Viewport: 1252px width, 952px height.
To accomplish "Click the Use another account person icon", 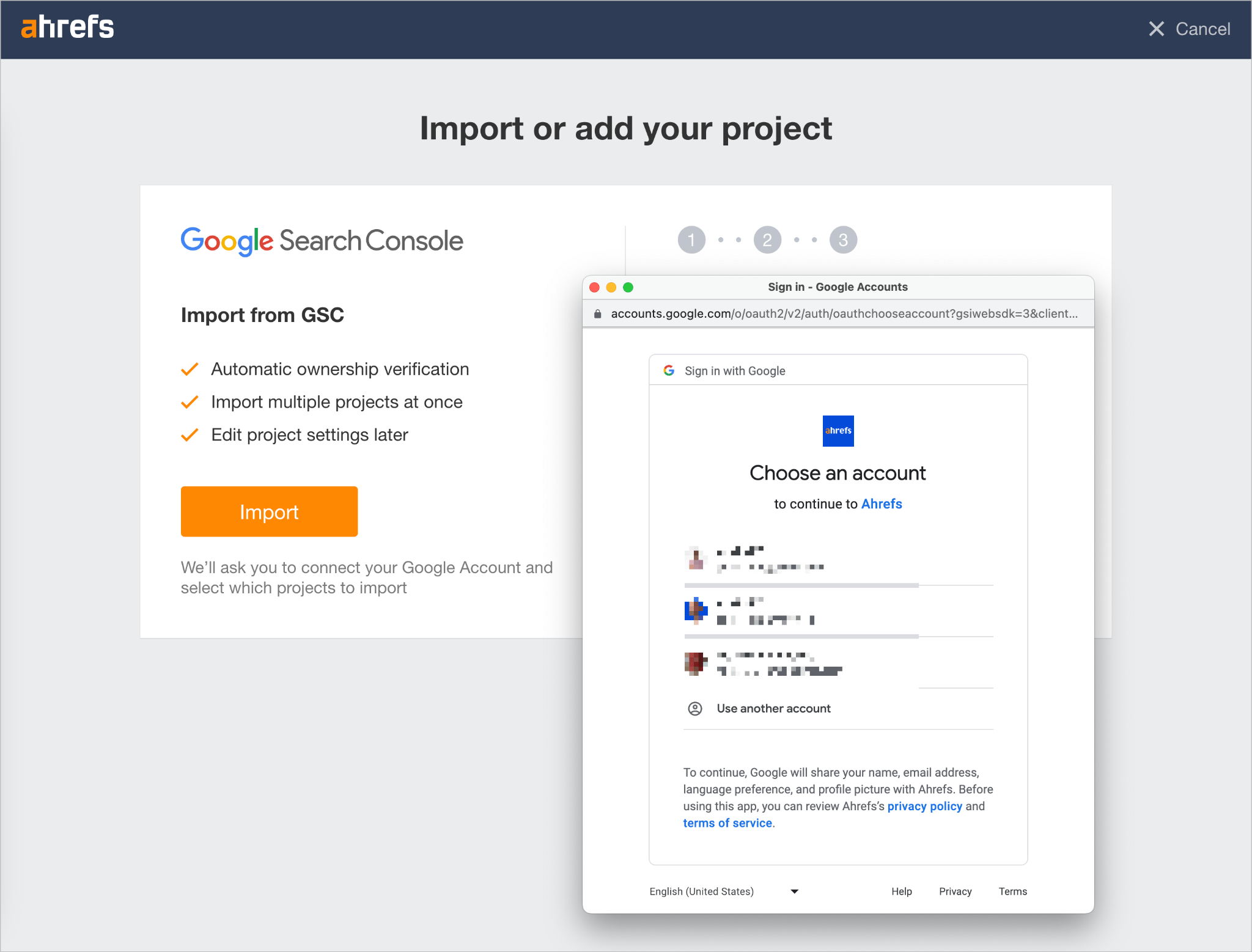I will click(x=695, y=708).
